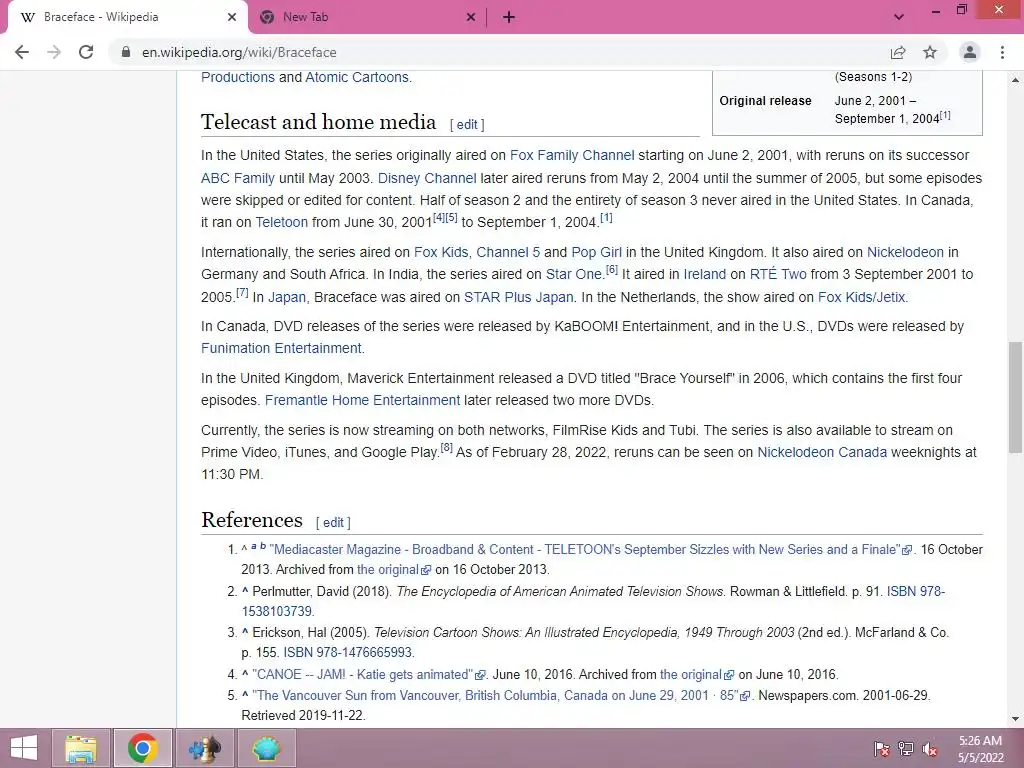Click the browser forward arrow

[x=54, y=52]
